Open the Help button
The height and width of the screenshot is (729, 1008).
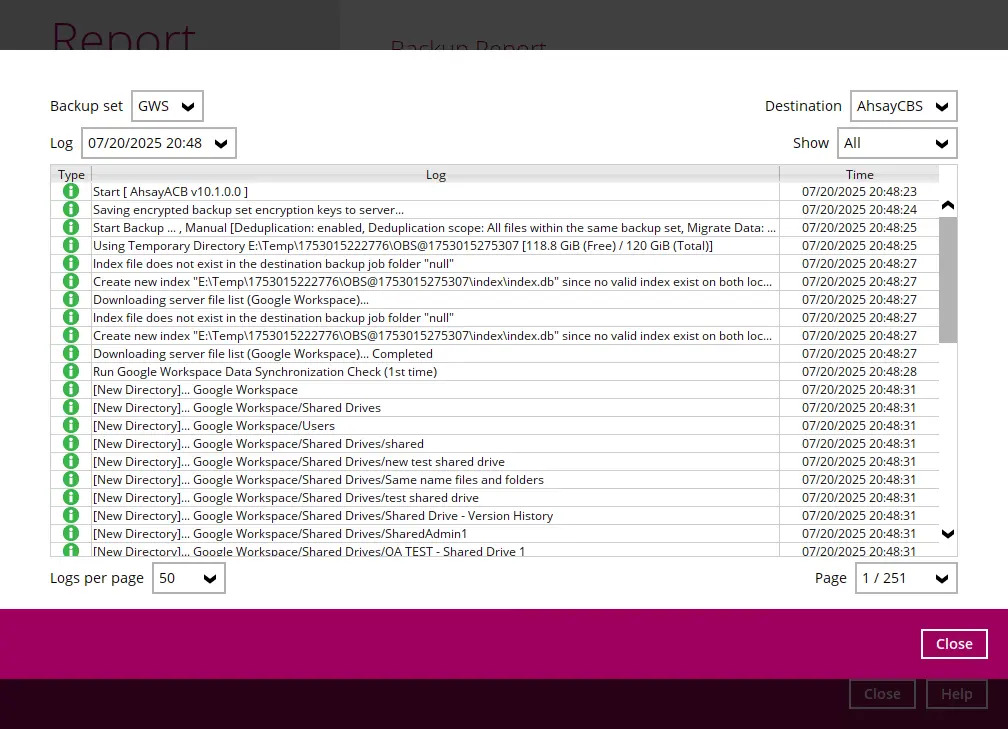click(956, 693)
